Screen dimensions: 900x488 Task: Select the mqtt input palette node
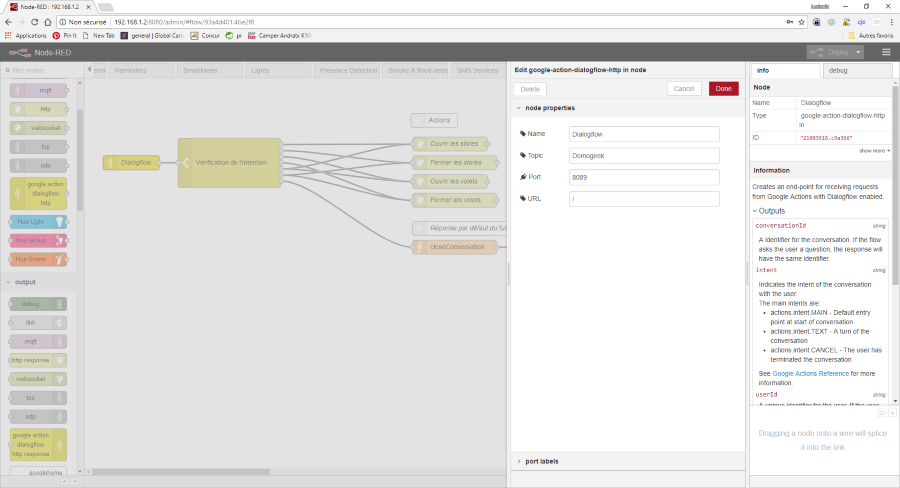point(38,90)
